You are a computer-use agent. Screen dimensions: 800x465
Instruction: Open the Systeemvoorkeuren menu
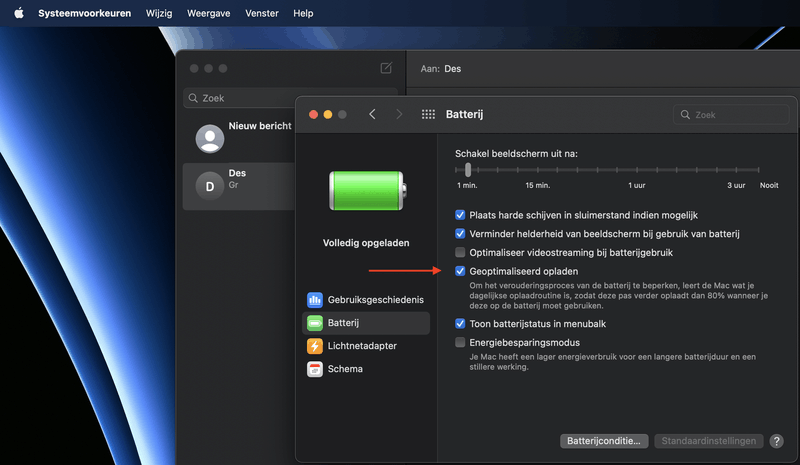pyautogui.click(x=84, y=13)
